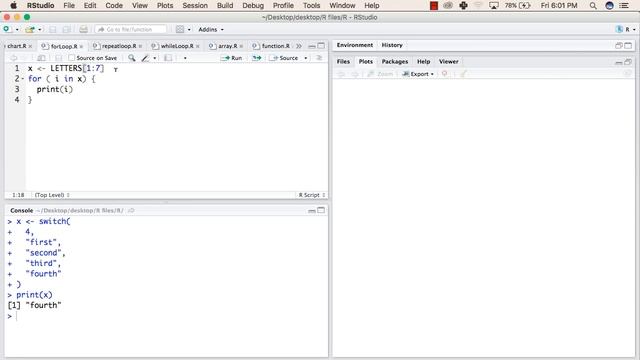
Task: Click the Run button
Action: tap(231, 58)
